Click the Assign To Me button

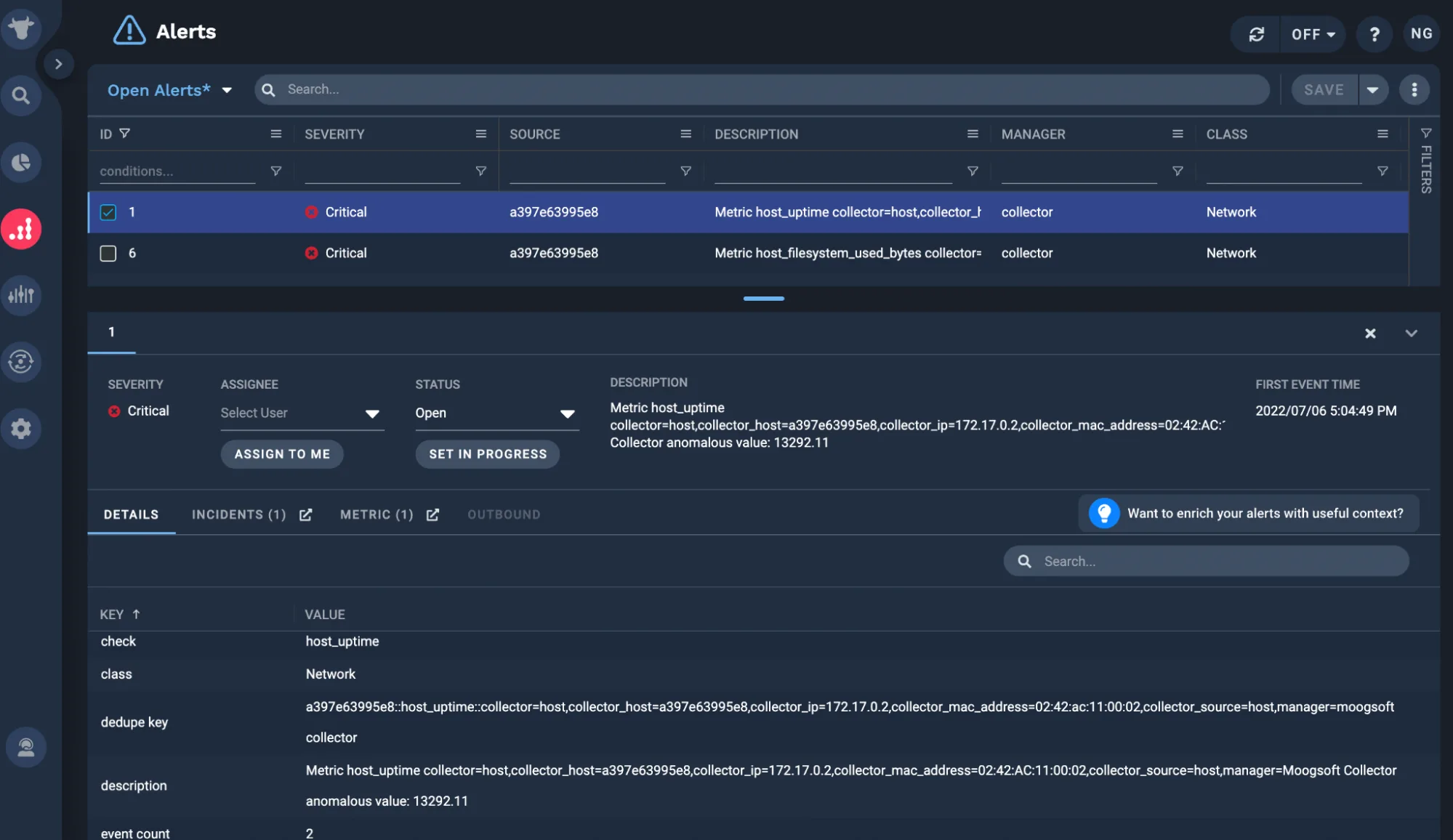pyautogui.click(x=282, y=454)
